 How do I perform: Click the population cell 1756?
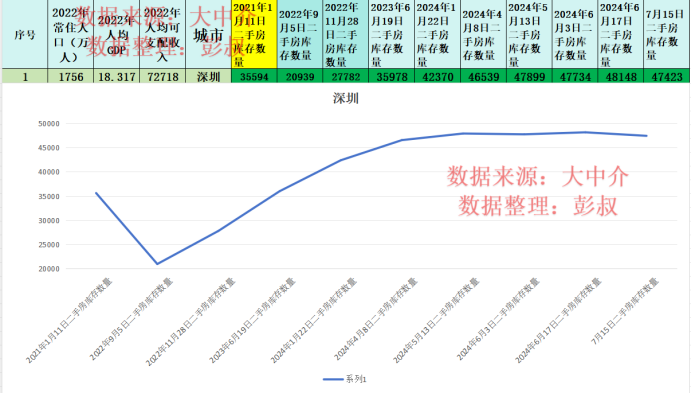click(x=71, y=76)
